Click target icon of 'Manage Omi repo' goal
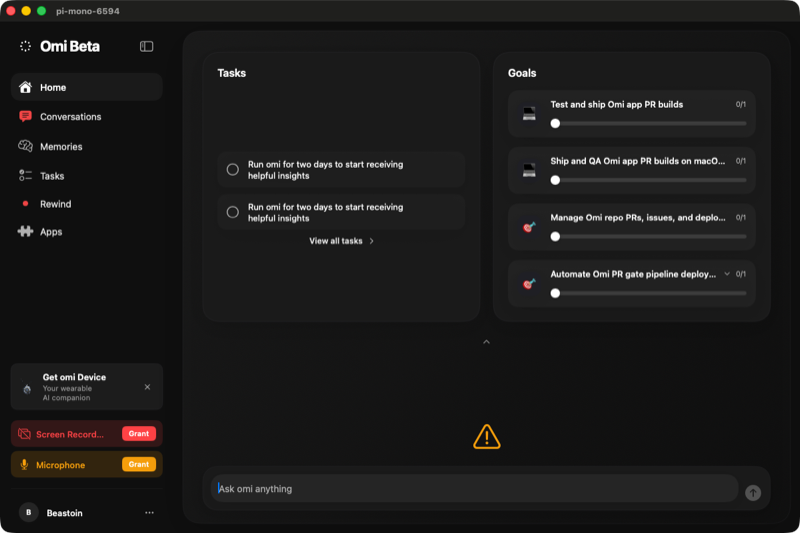 click(529, 226)
